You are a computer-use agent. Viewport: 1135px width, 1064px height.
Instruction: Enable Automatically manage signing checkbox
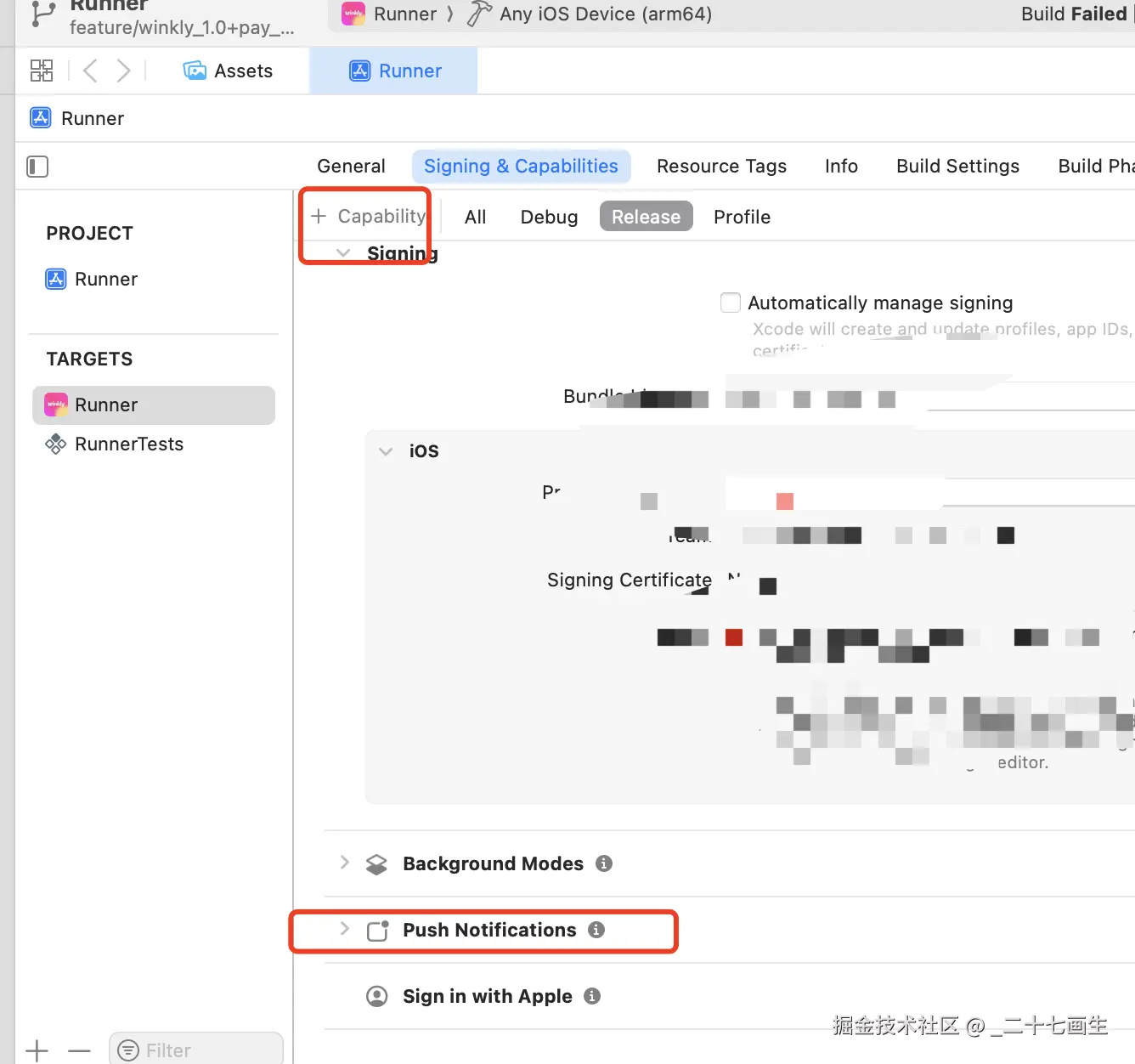pyautogui.click(x=731, y=303)
